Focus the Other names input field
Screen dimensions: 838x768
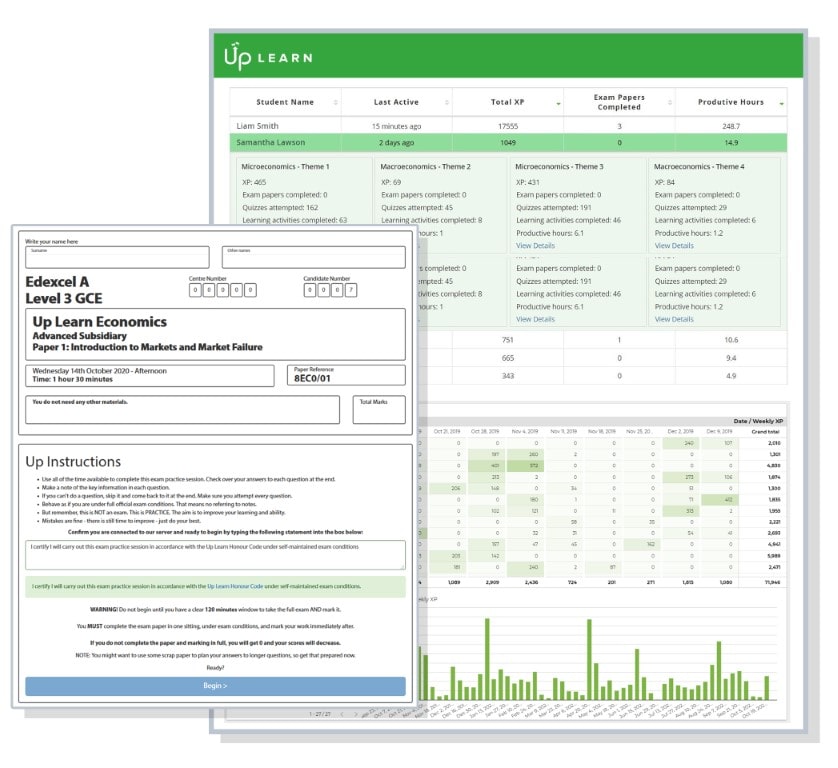pyautogui.click(x=314, y=257)
